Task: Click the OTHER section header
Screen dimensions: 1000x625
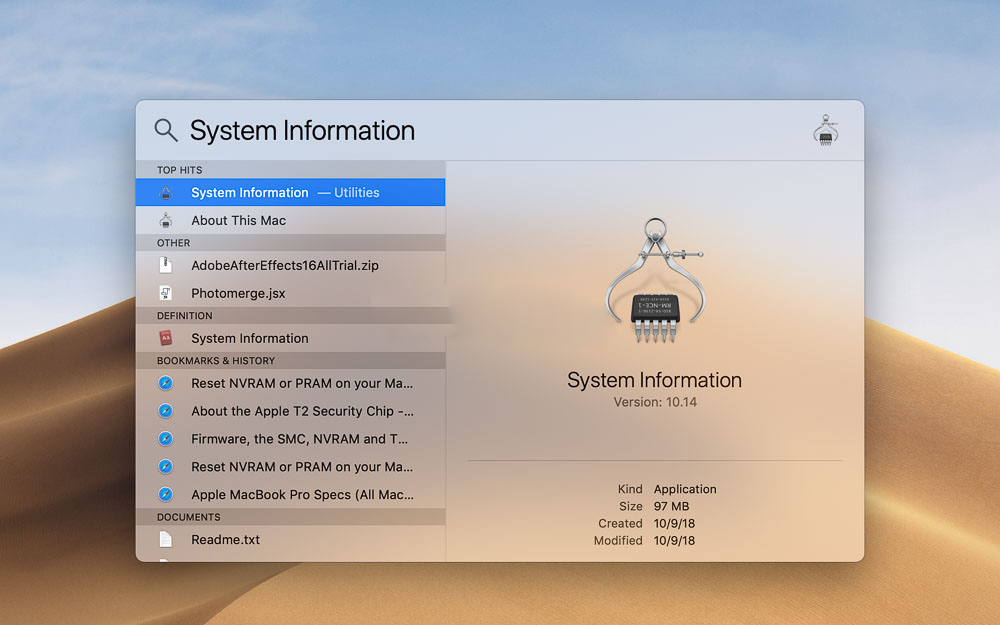Action: pyautogui.click(x=173, y=243)
